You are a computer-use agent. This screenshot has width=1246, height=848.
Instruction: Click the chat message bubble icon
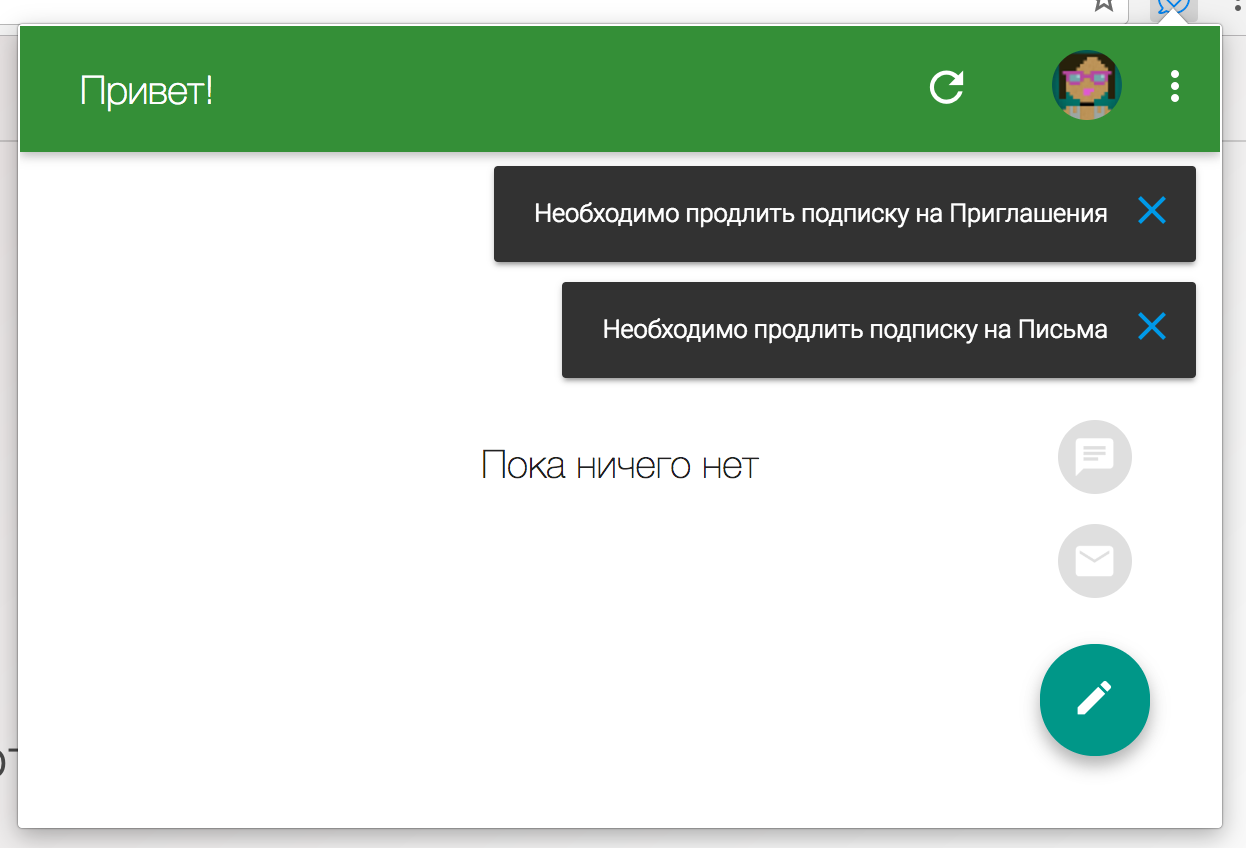[1094, 457]
